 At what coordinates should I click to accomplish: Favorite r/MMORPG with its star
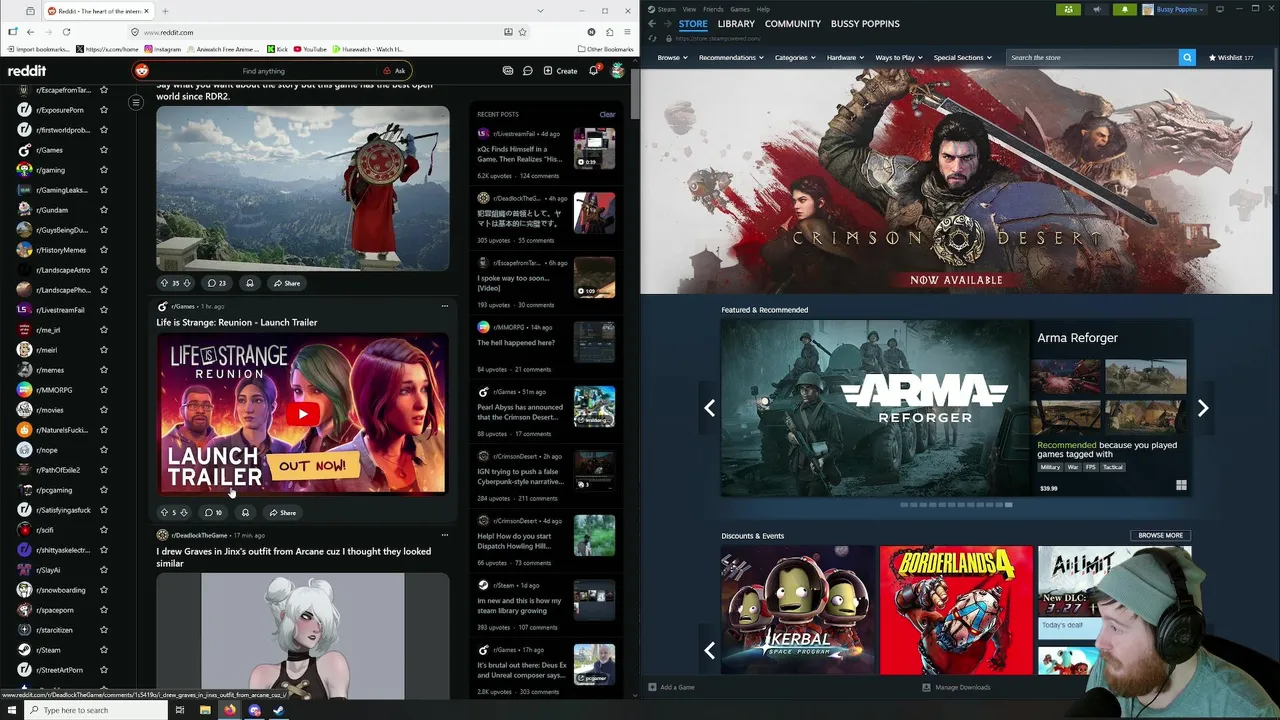tap(103, 390)
